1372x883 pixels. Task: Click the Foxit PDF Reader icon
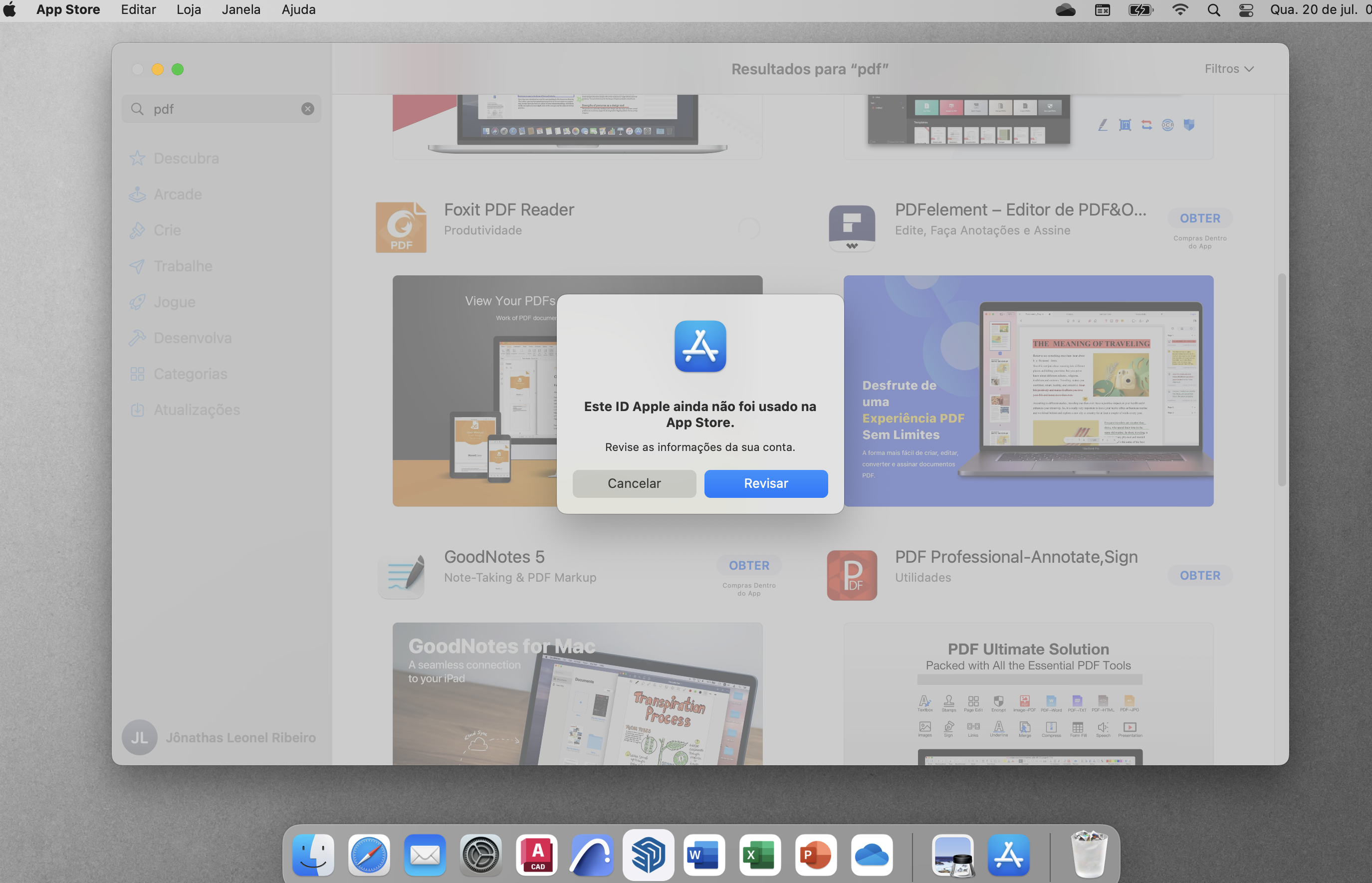coord(401,227)
